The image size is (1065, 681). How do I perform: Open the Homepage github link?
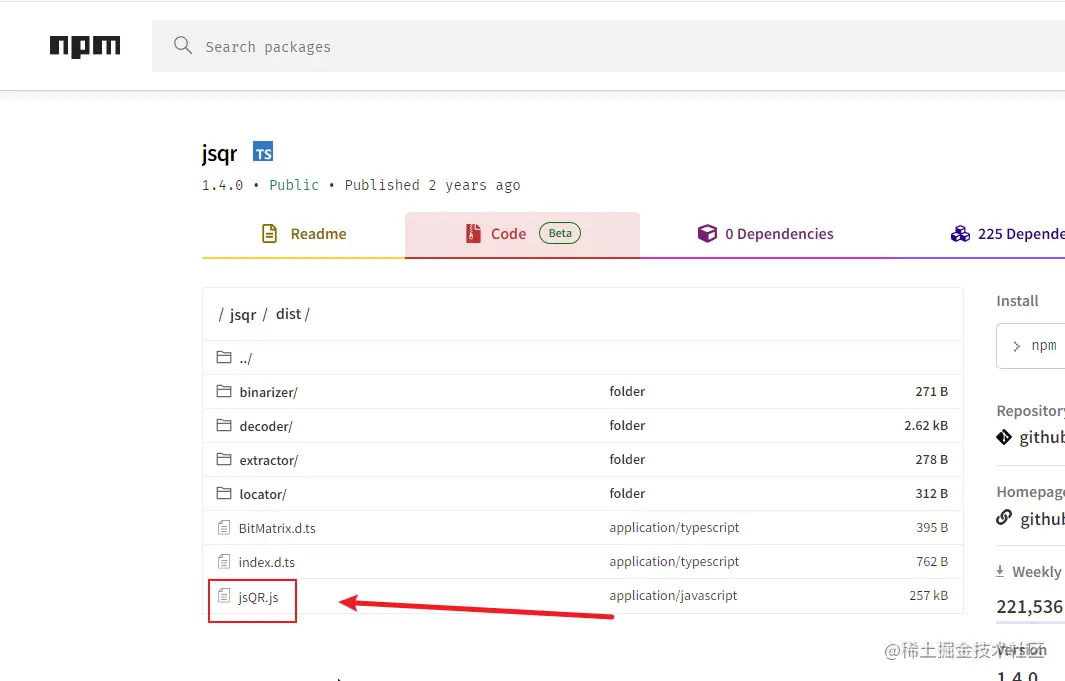[1042, 519]
